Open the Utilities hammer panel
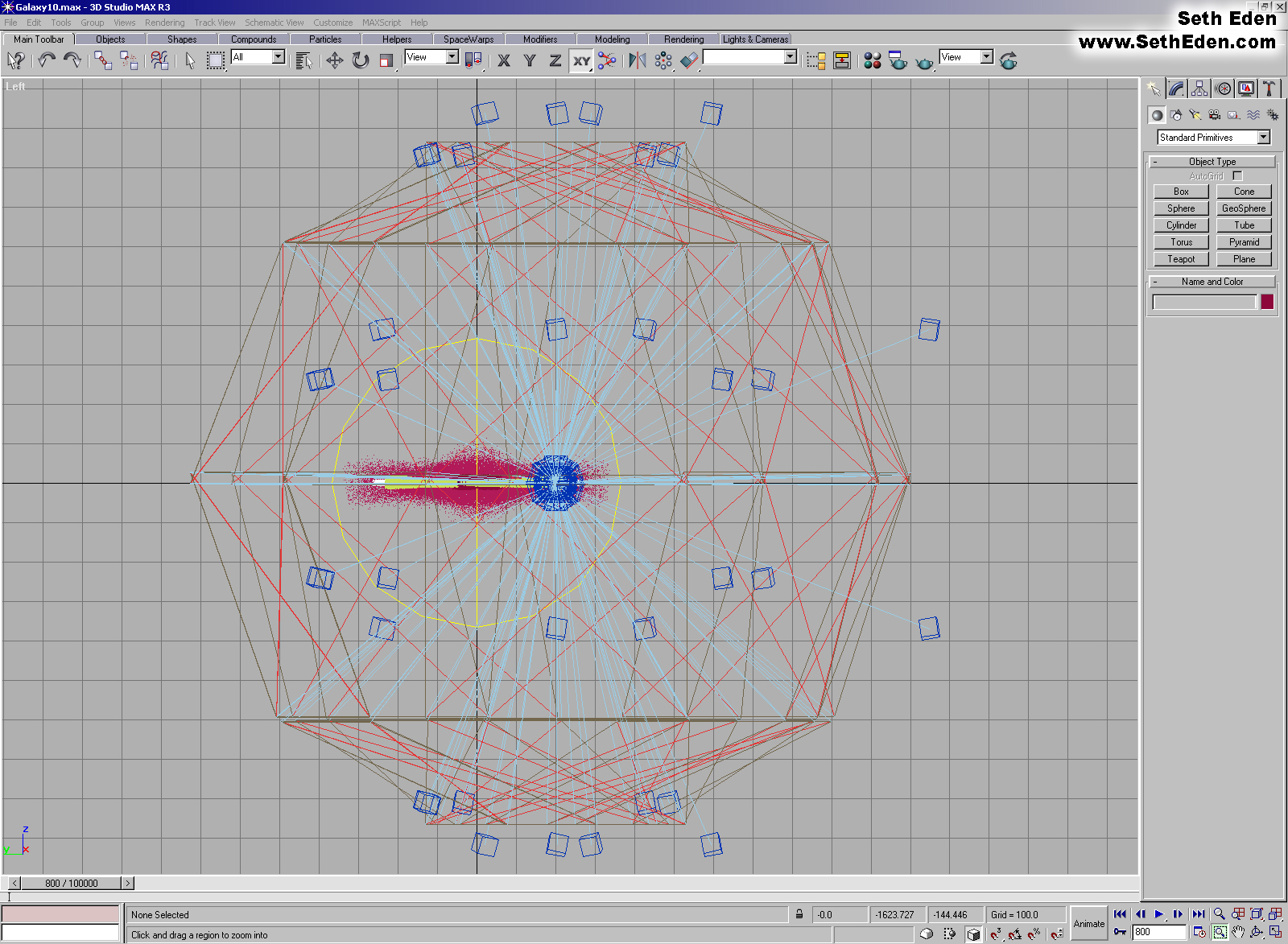Viewport: 1288px width, 944px height. tap(1269, 89)
